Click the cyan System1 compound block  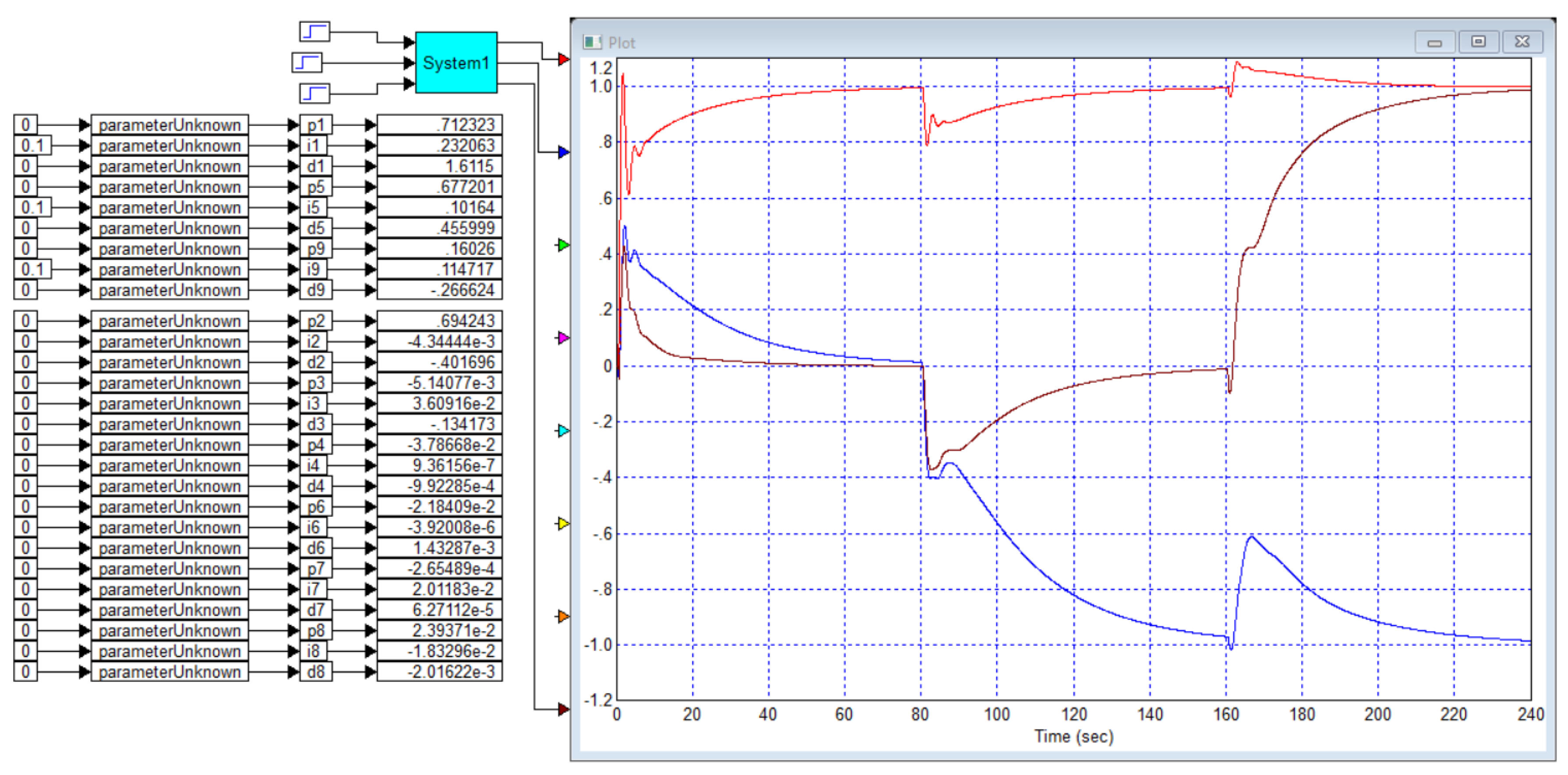click(x=456, y=62)
